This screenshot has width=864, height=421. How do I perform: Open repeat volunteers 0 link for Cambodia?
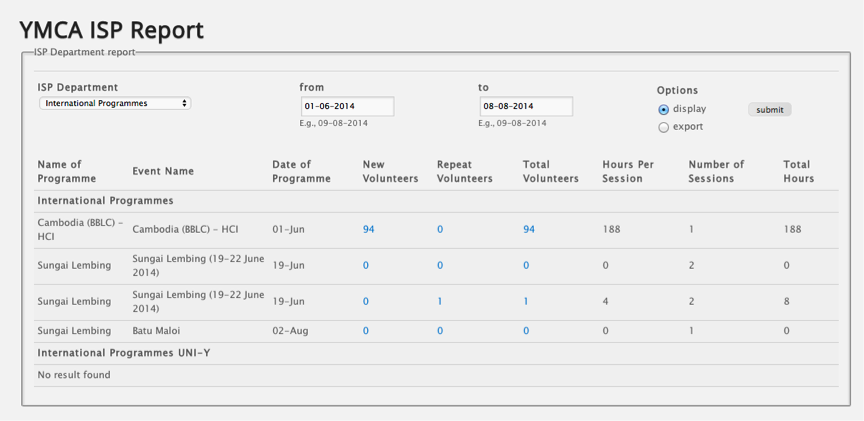click(x=440, y=229)
